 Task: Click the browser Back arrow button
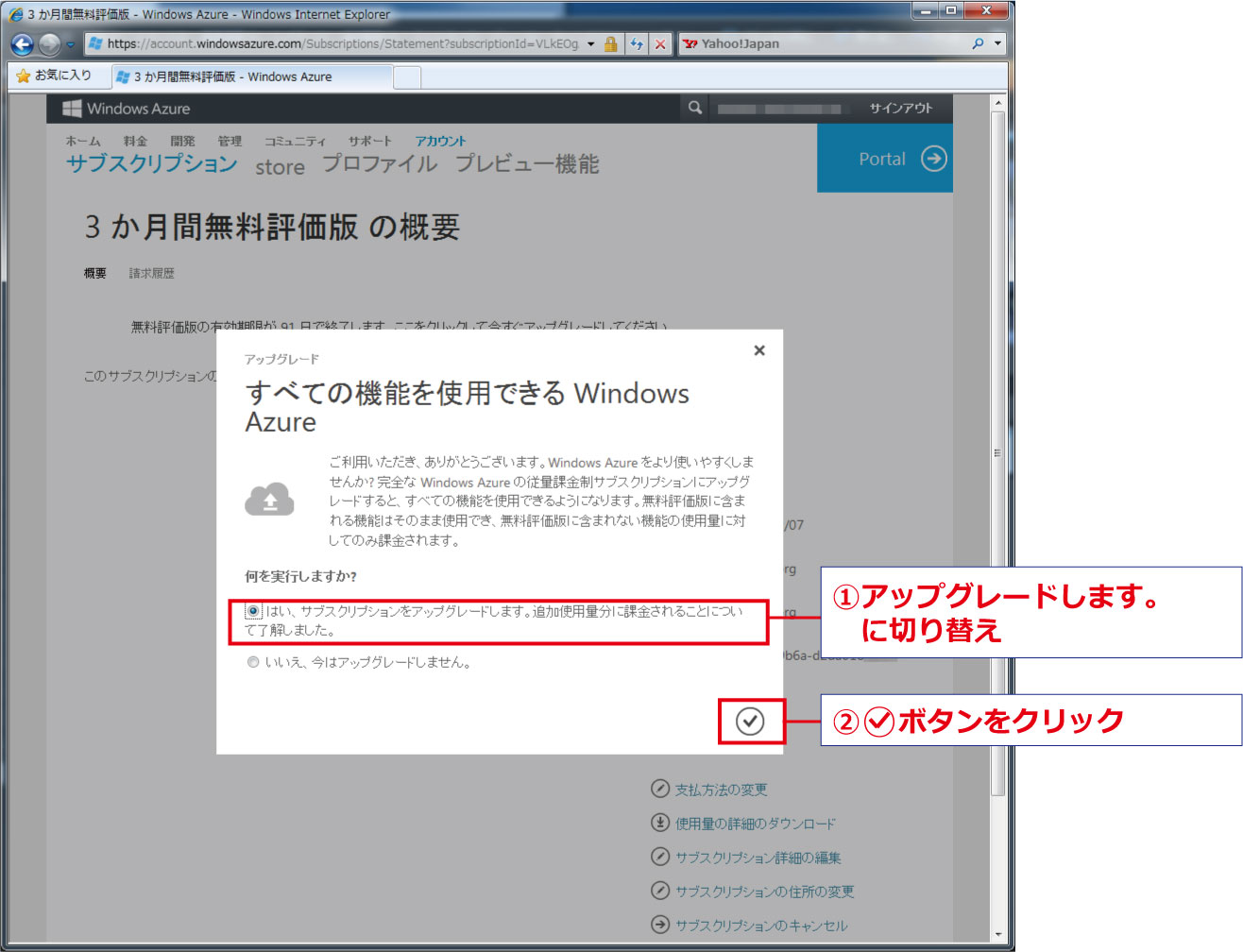[x=22, y=43]
